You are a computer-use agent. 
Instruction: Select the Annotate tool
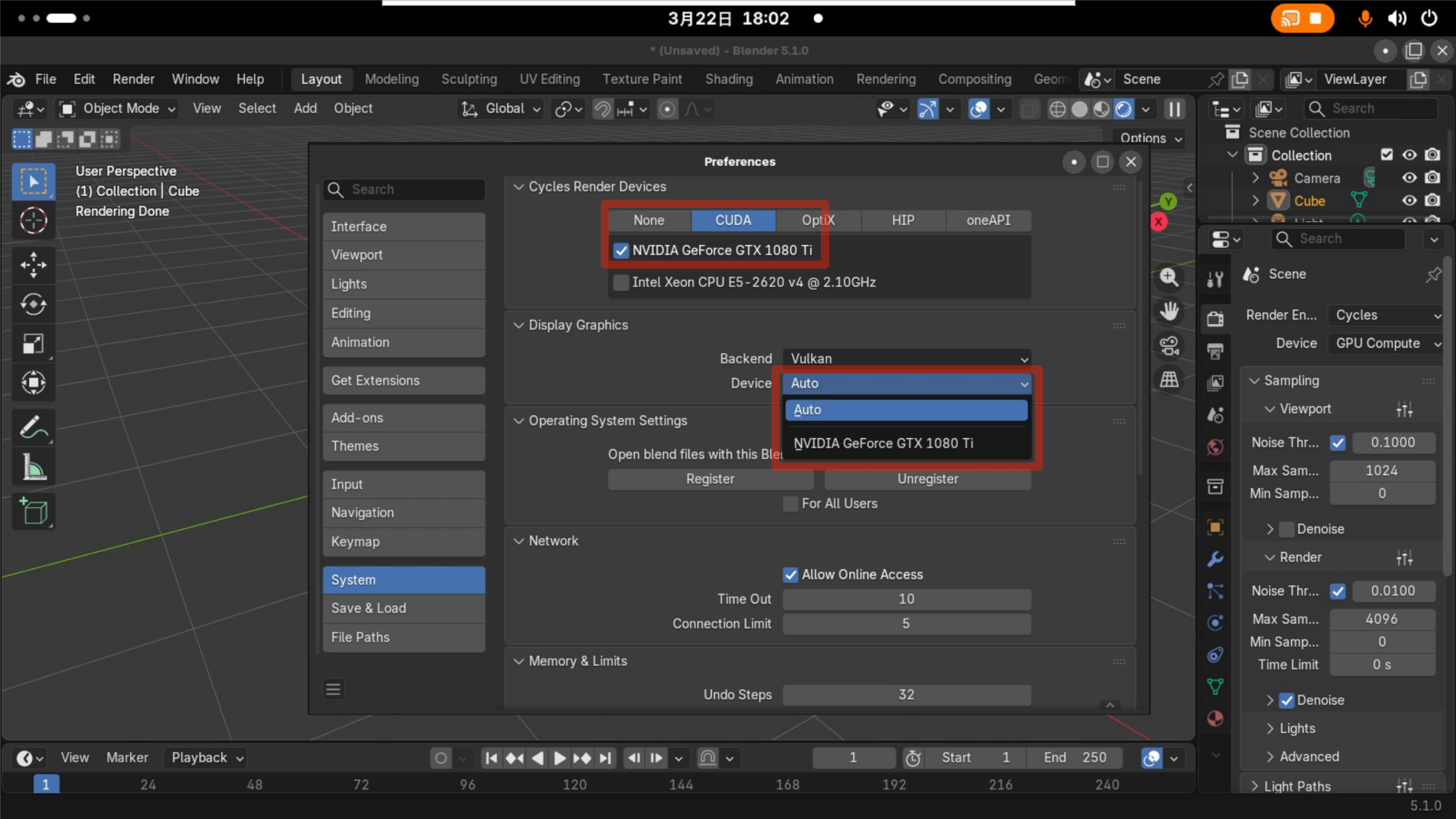point(34,427)
